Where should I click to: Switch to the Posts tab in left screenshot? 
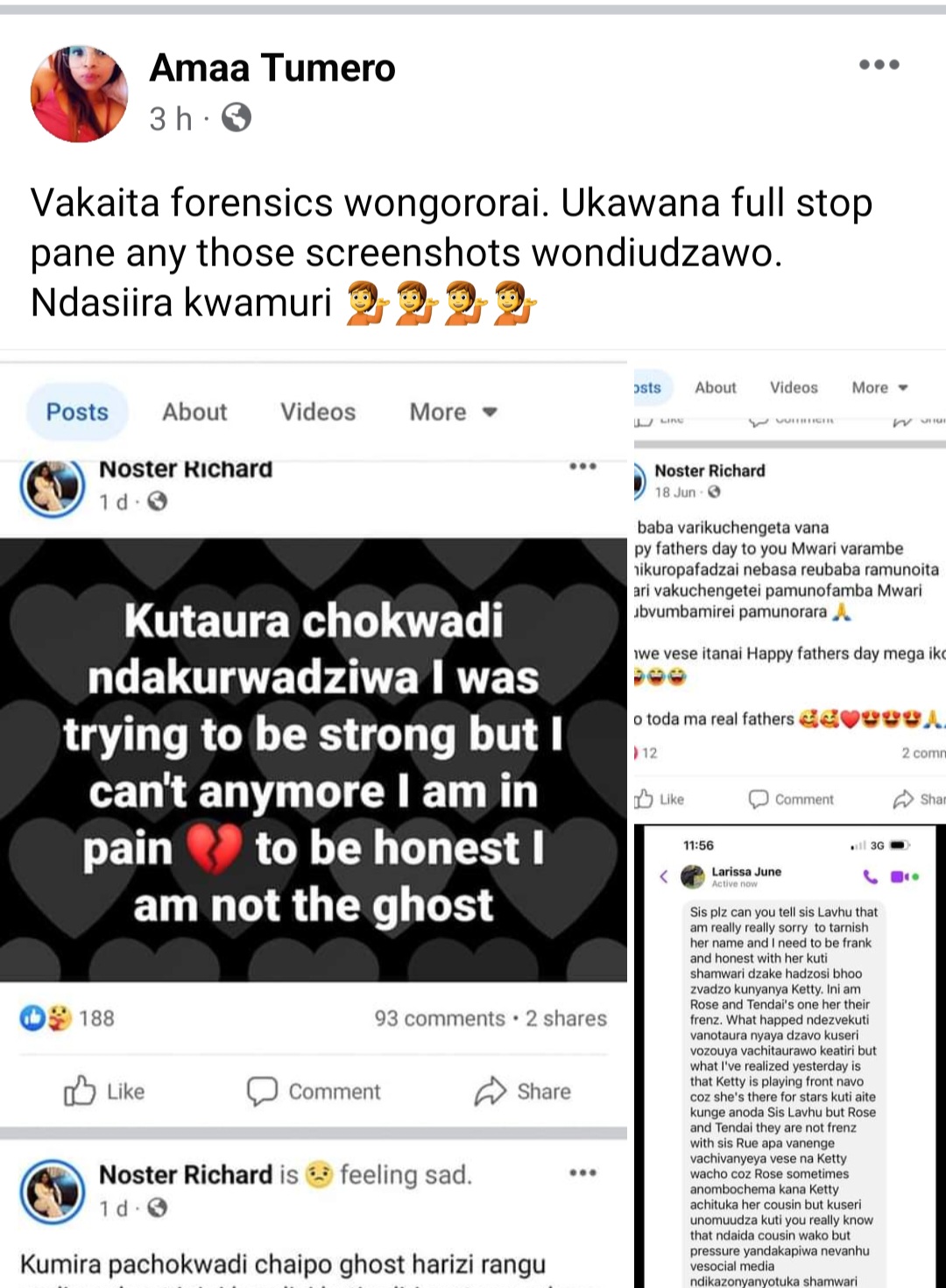pos(77,412)
